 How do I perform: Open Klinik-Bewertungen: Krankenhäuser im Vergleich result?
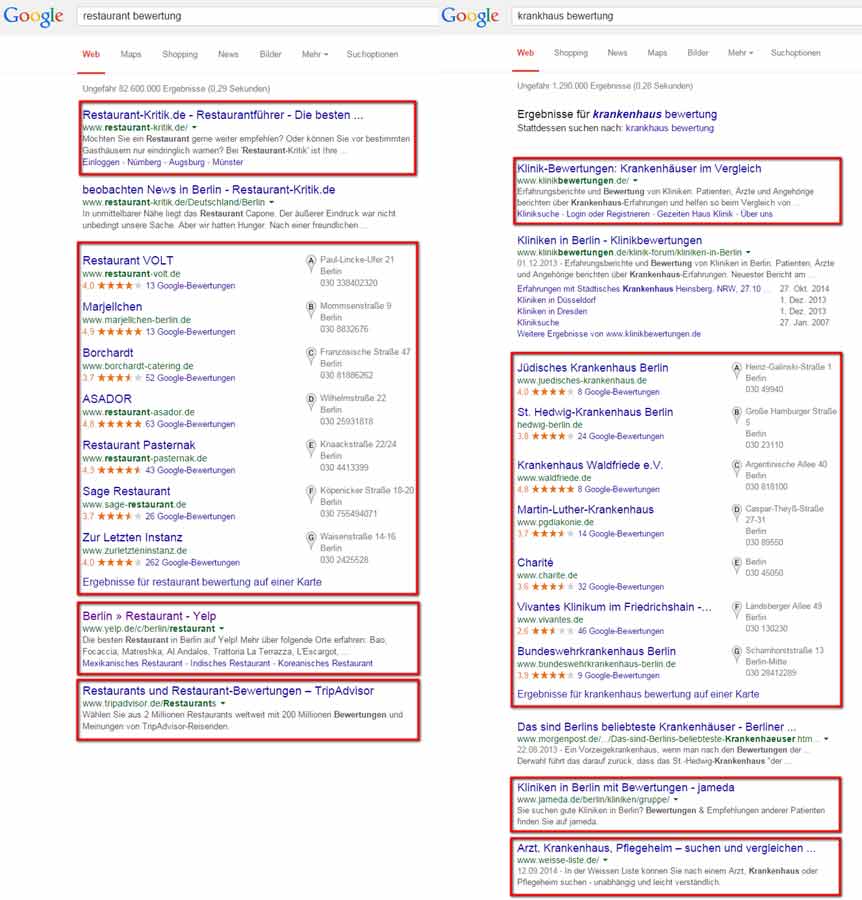coord(639,168)
